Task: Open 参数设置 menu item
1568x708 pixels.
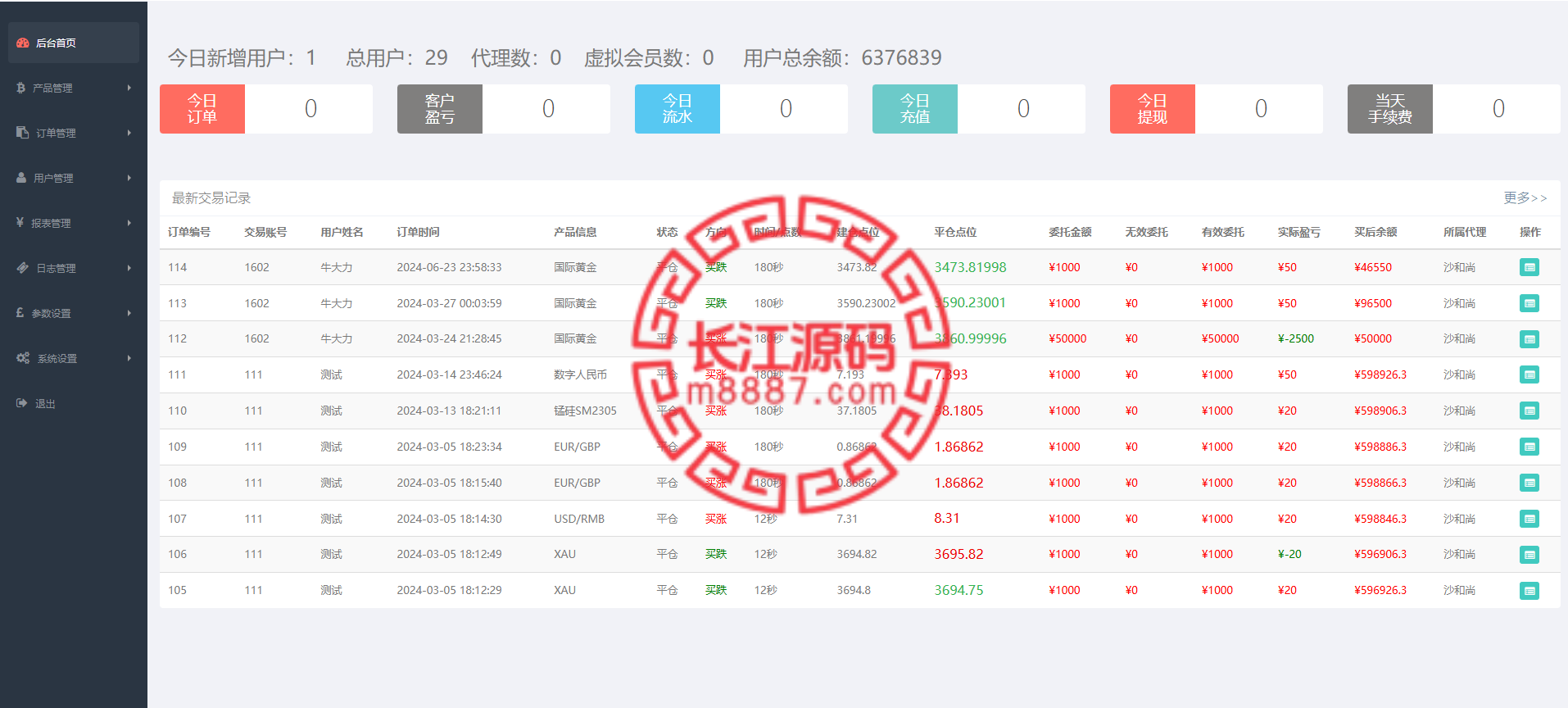Action: (74, 313)
